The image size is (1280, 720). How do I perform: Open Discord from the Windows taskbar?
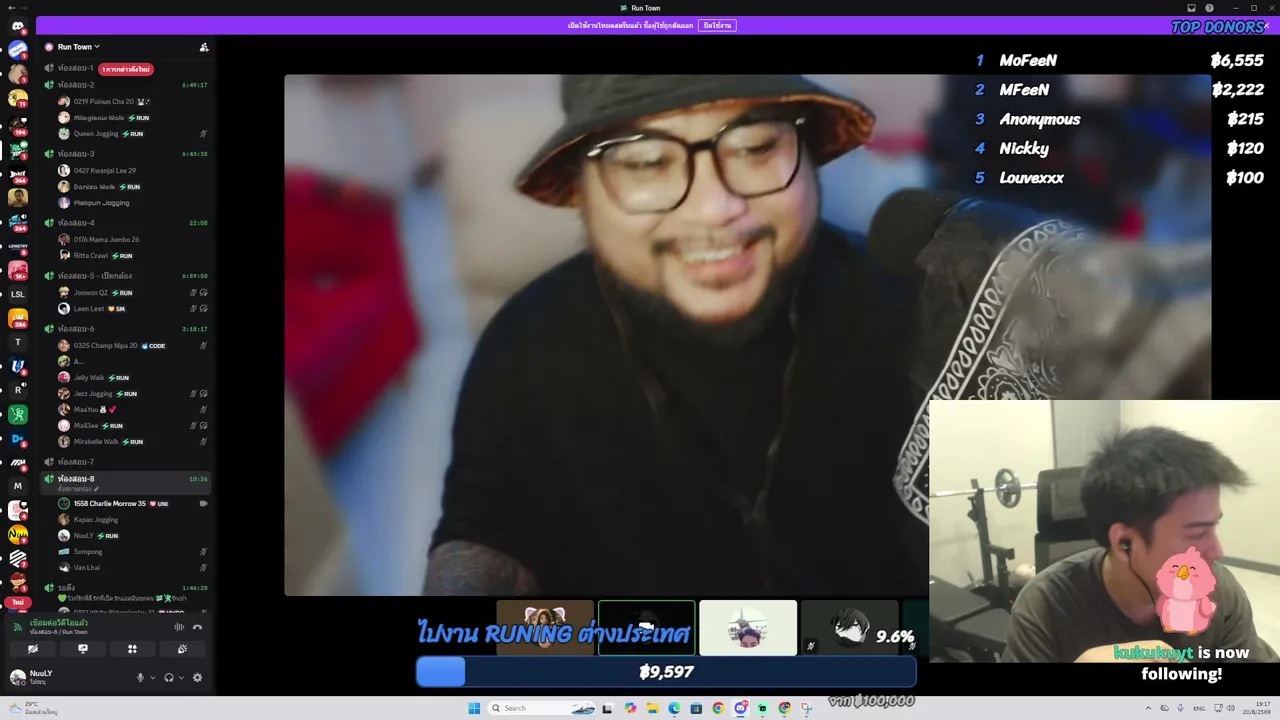click(740, 708)
